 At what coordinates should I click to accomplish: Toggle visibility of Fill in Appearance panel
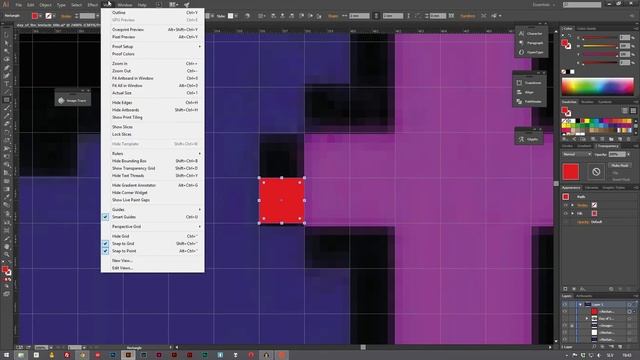coord(566,213)
